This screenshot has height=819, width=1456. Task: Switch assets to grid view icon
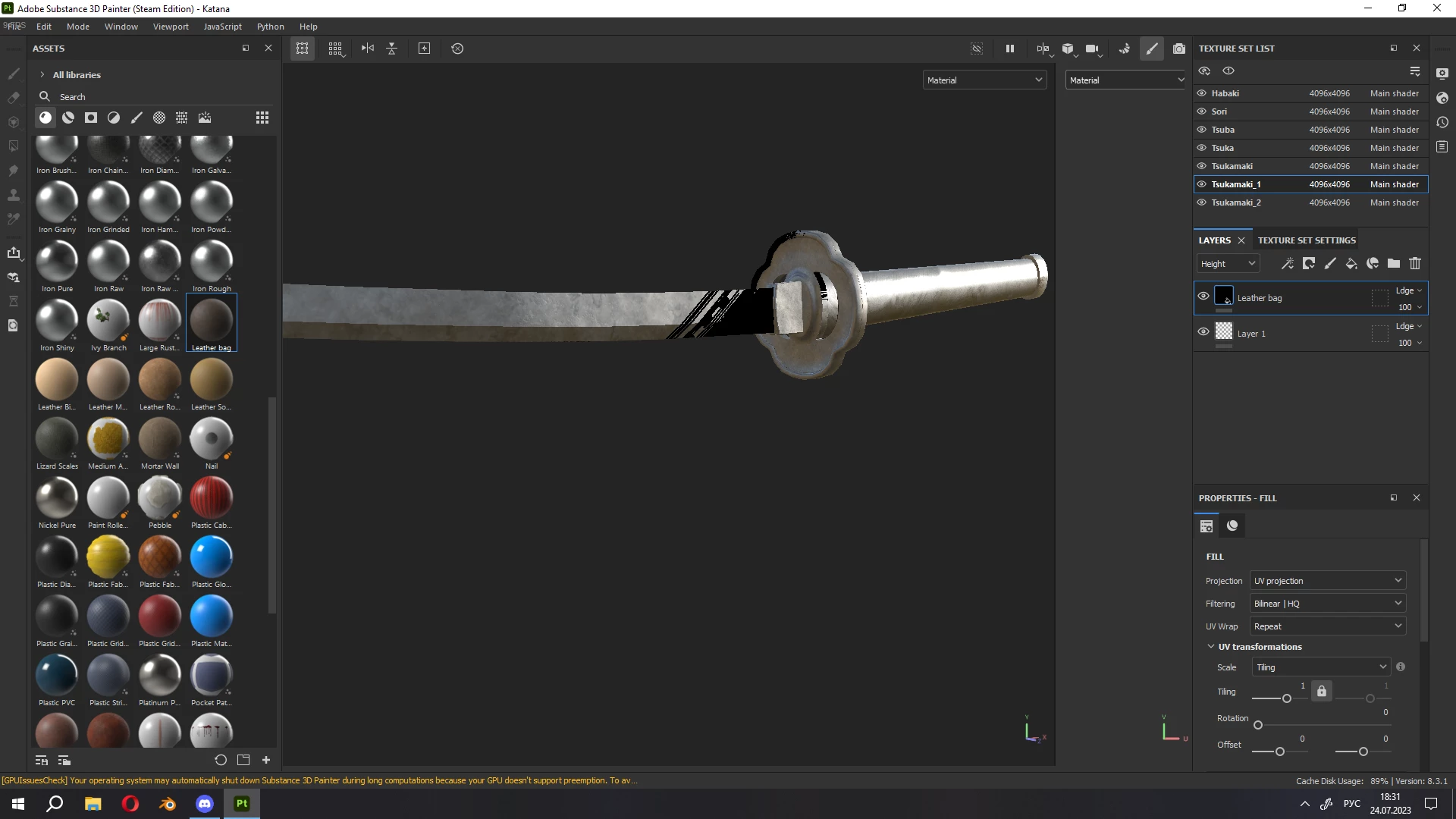tap(262, 118)
